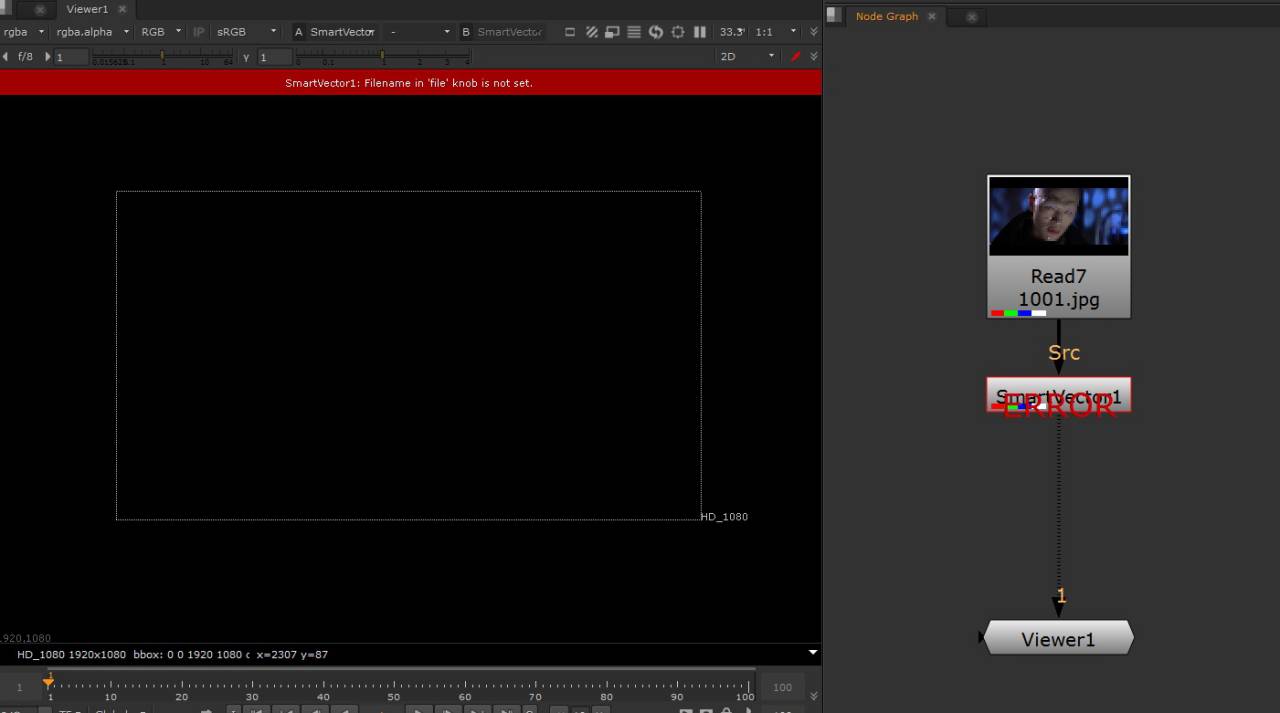Switch to the Node Graph tab

tap(886, 16)
